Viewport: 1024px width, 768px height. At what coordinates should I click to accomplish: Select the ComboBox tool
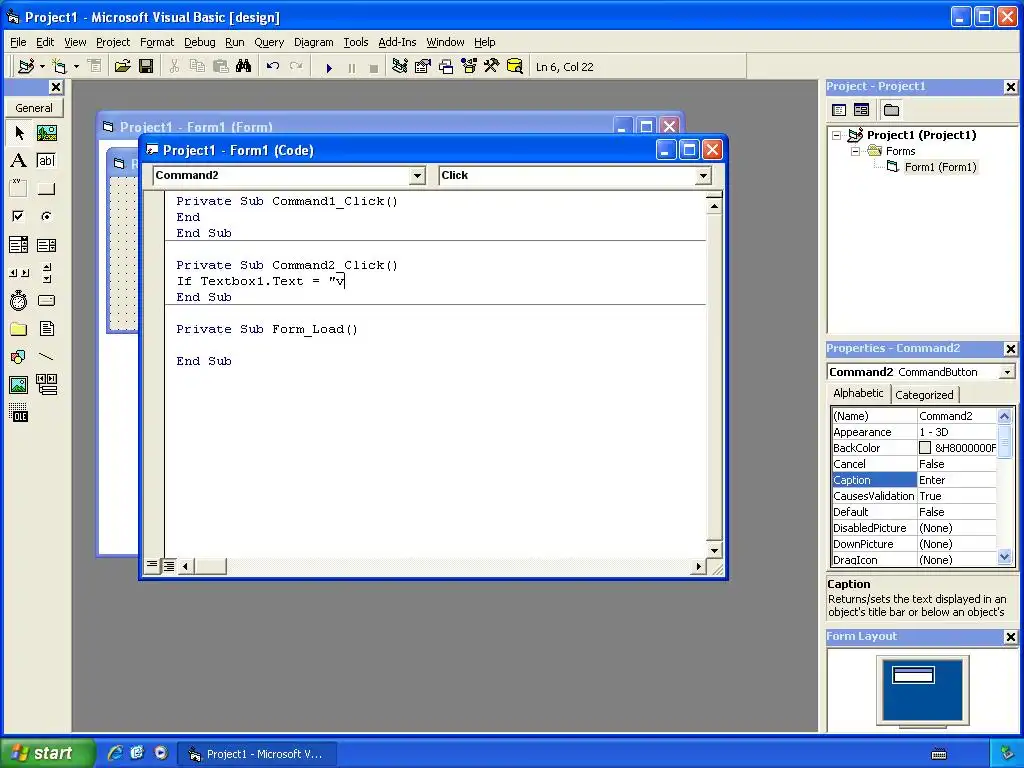click(19, 245)
